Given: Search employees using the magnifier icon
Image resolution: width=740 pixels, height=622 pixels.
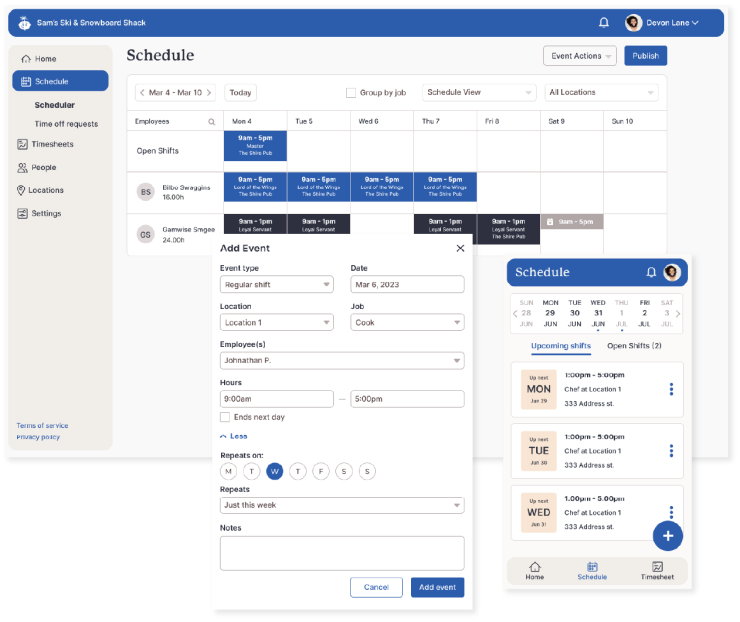Looking at the screenshot, I should [211, 121].
